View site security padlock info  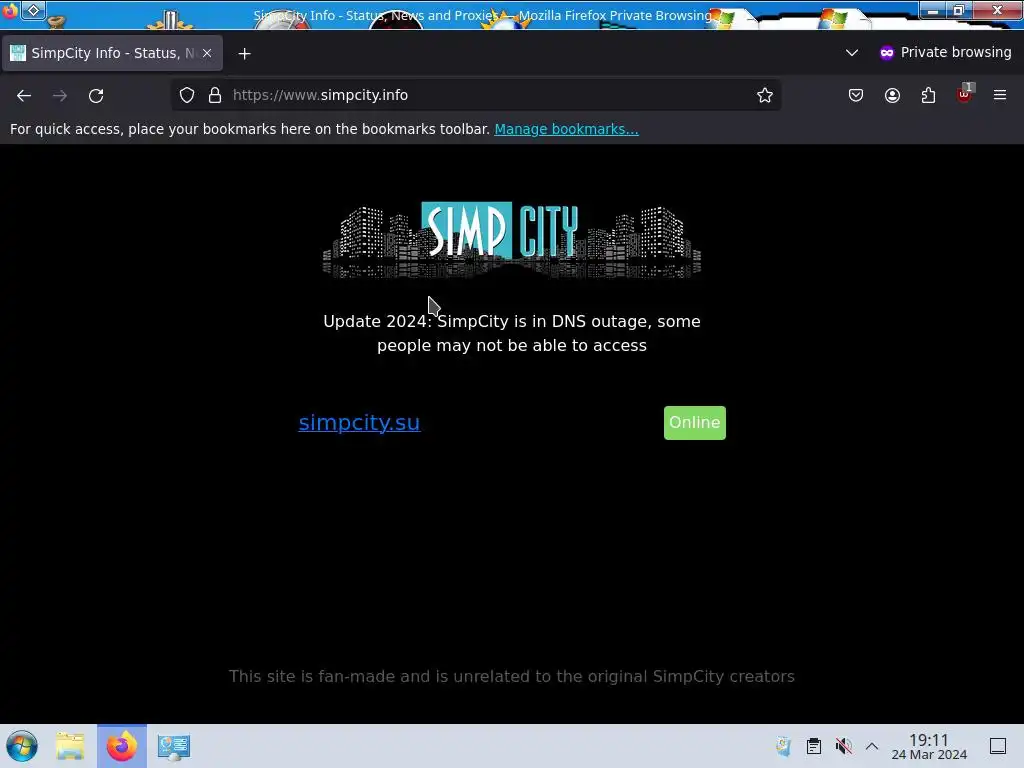coord(215,95)
